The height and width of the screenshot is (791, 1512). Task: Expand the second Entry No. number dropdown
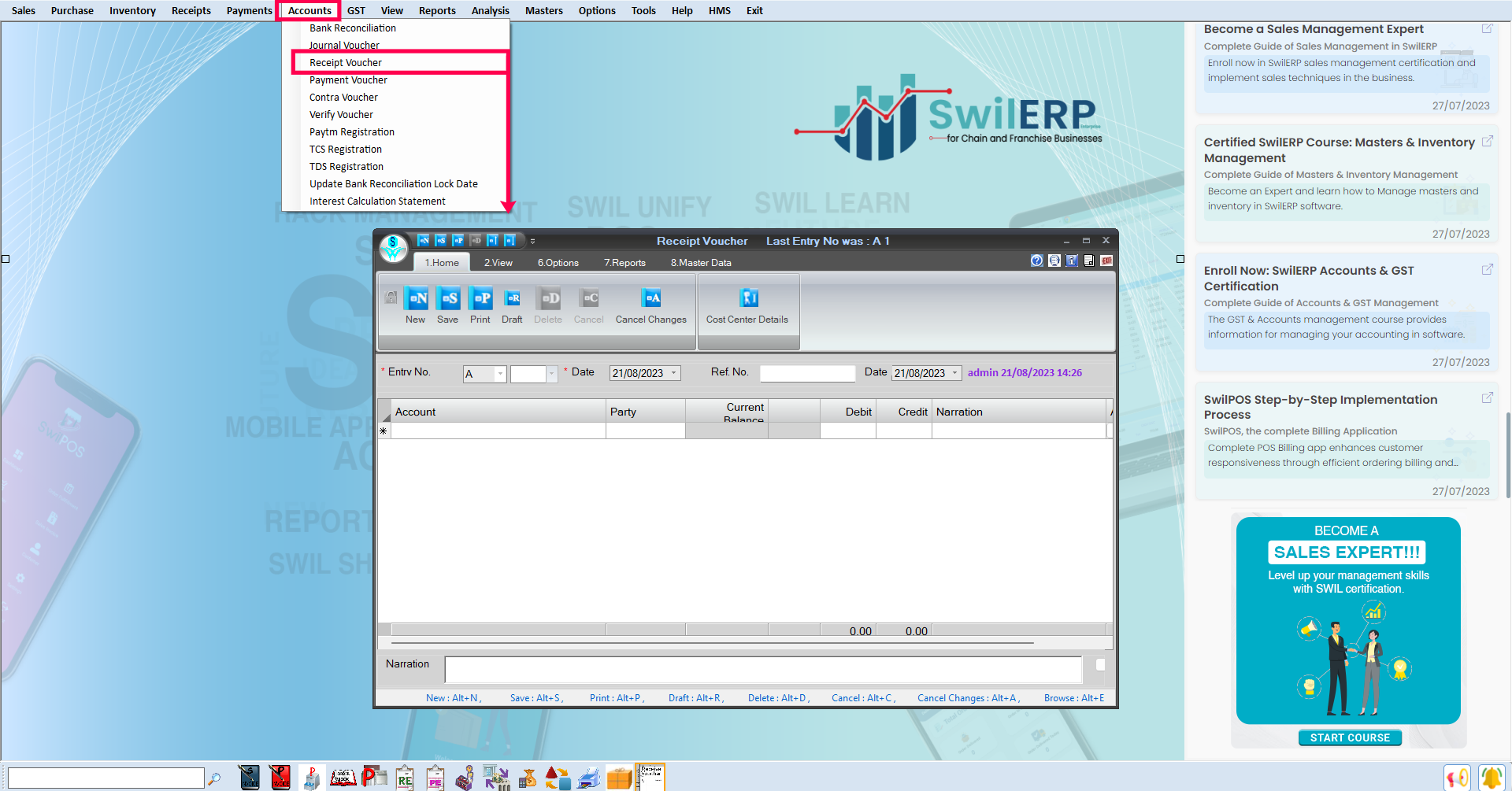click(x=552, y=374)
